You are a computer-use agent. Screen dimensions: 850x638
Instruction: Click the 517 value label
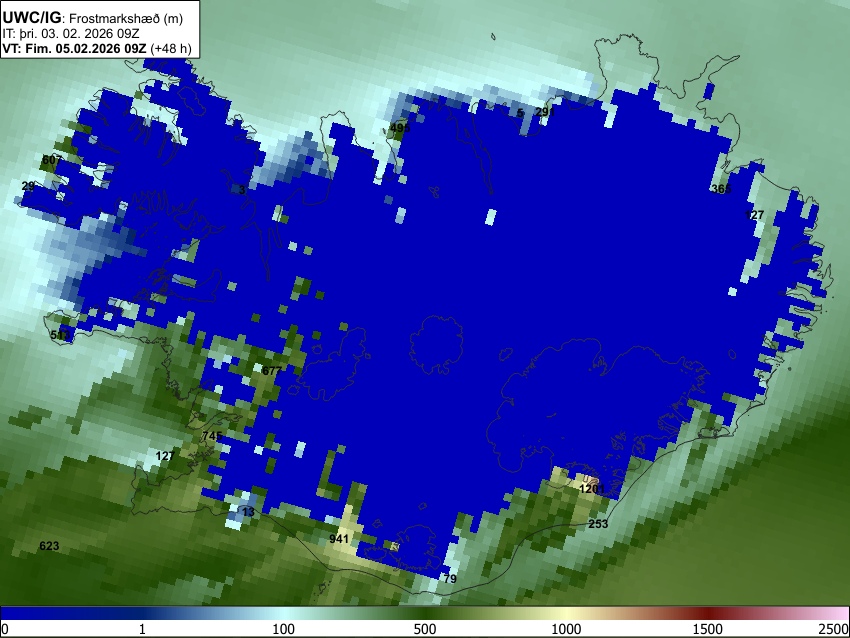[60, 335]
